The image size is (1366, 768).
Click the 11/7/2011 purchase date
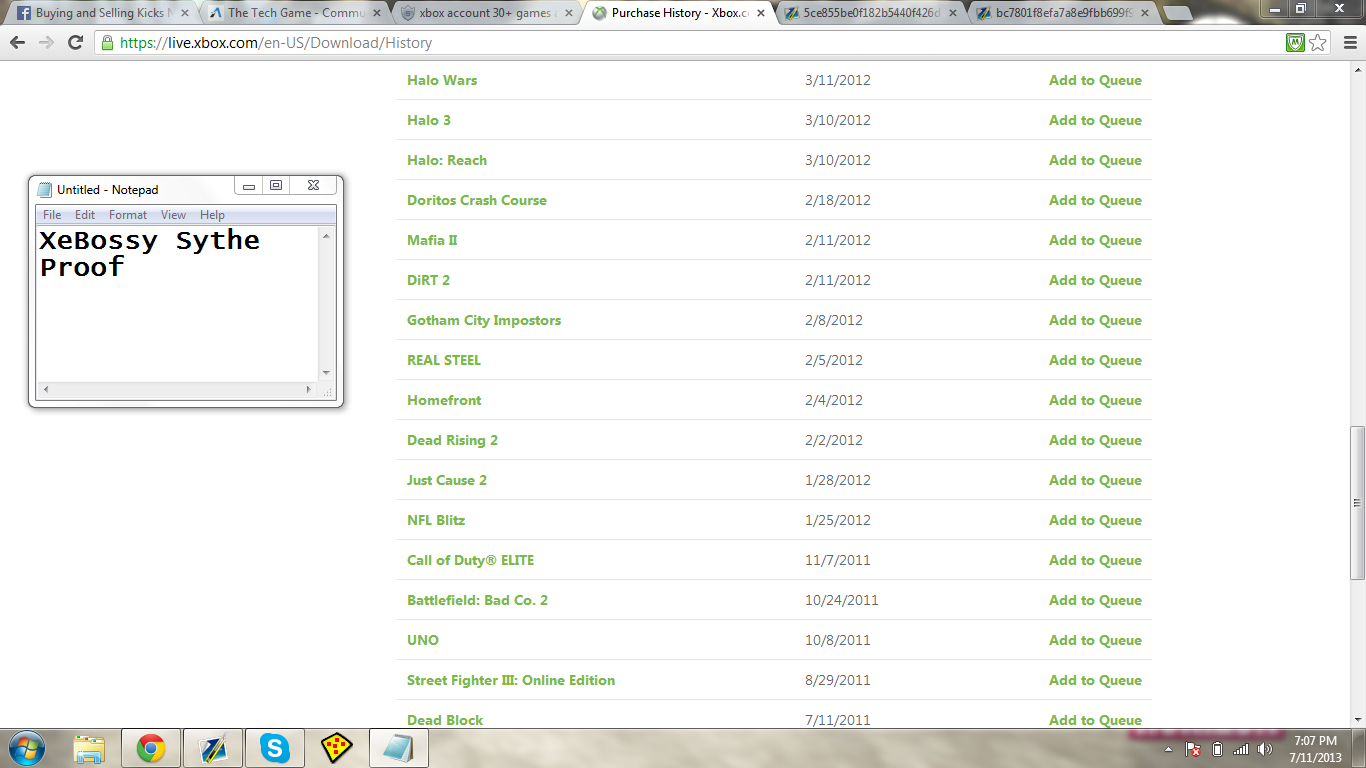[837, 560]
